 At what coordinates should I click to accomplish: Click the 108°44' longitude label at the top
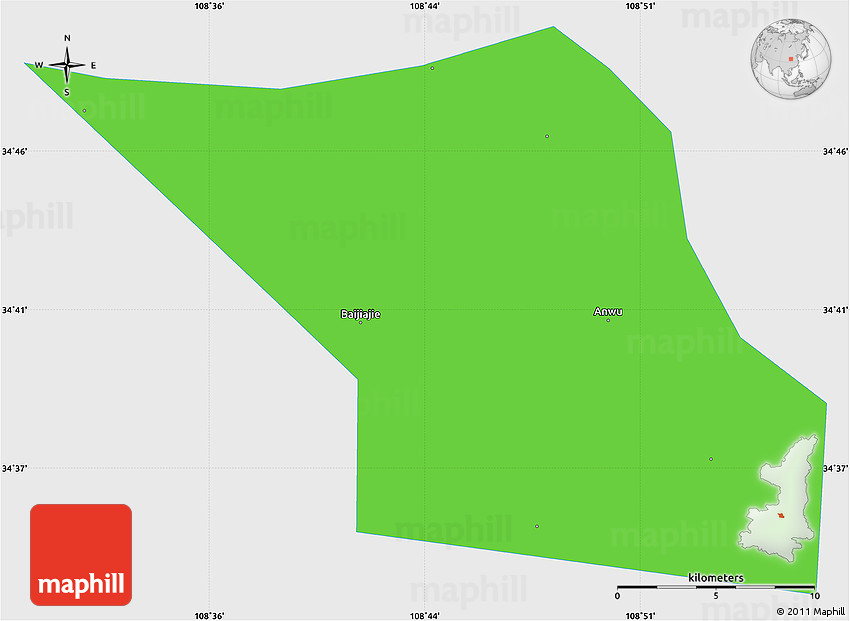(424, 6)
